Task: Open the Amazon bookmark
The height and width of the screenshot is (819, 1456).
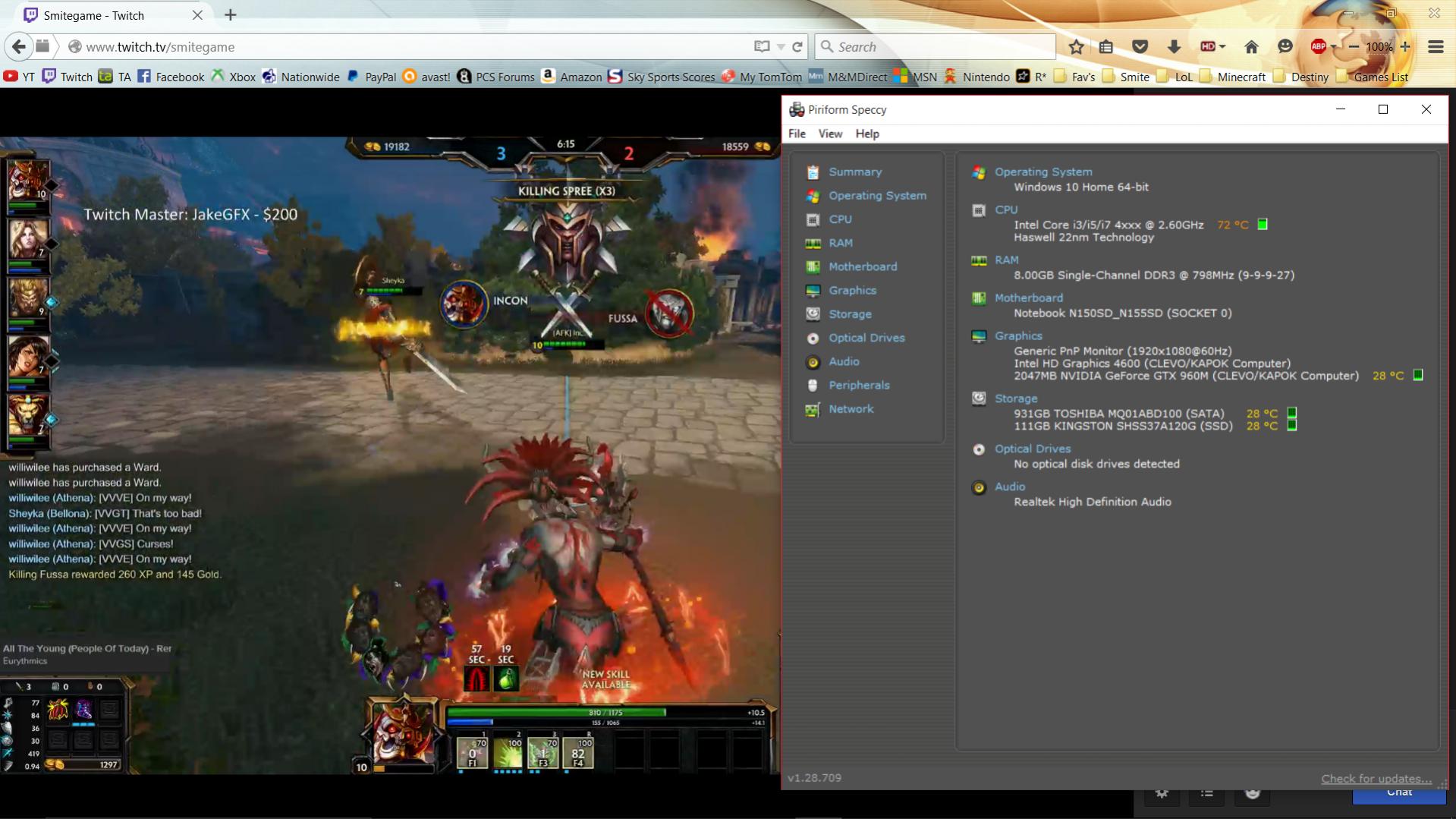Action: (x=571, y=77)
